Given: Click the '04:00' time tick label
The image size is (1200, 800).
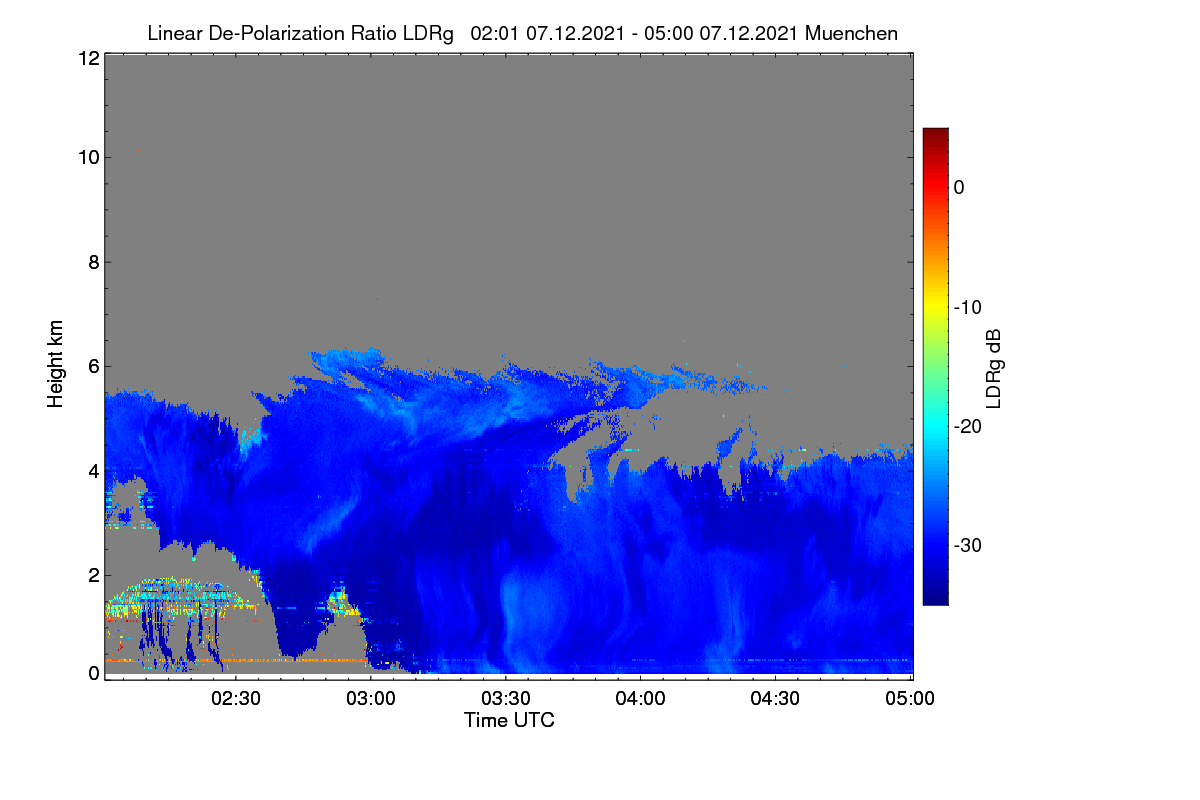Looking at the screenshot, I should click(x=641, y=698).
